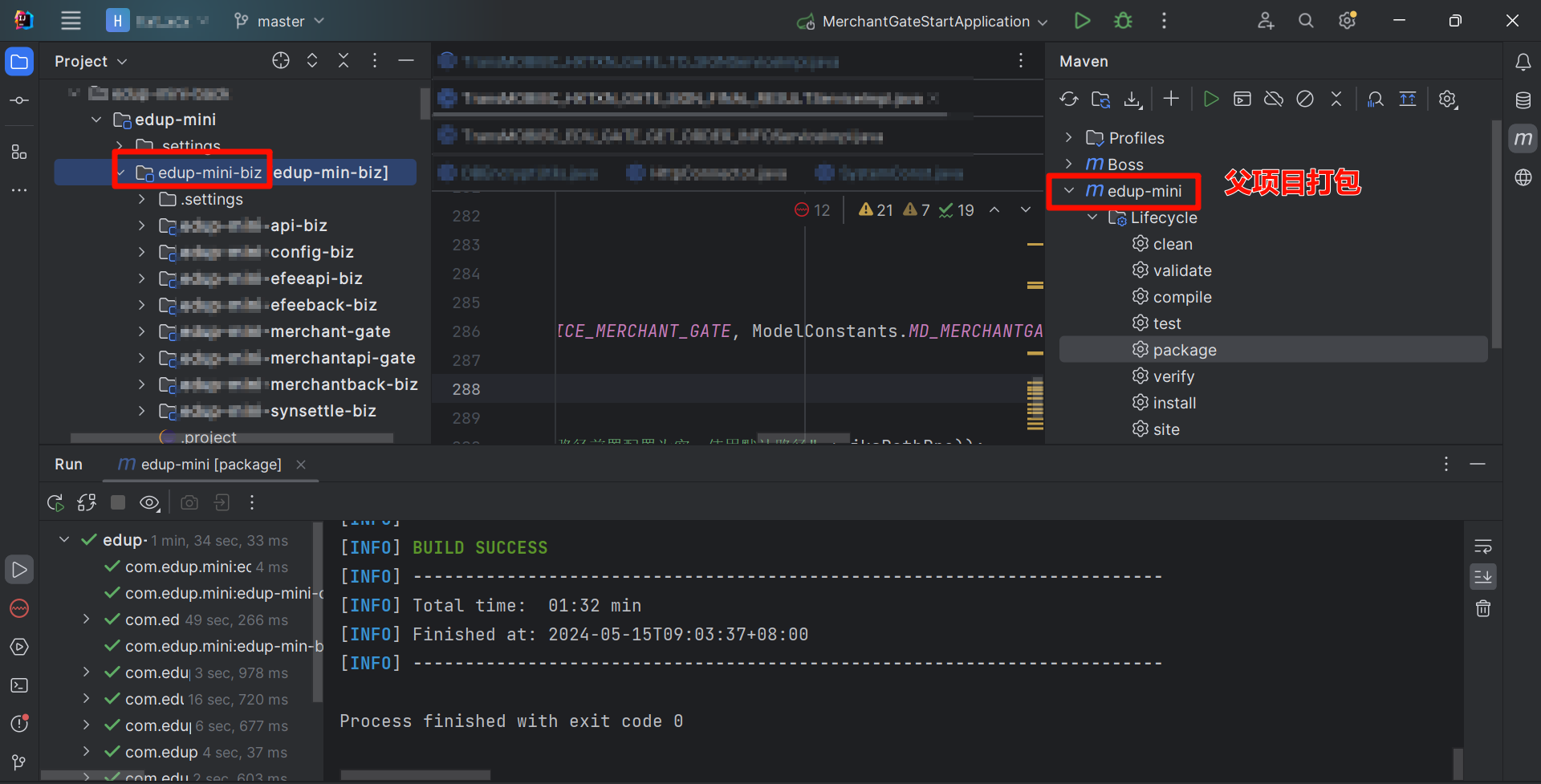
Task: Reload all Maven projects
Action: (x=1068, y=99)
